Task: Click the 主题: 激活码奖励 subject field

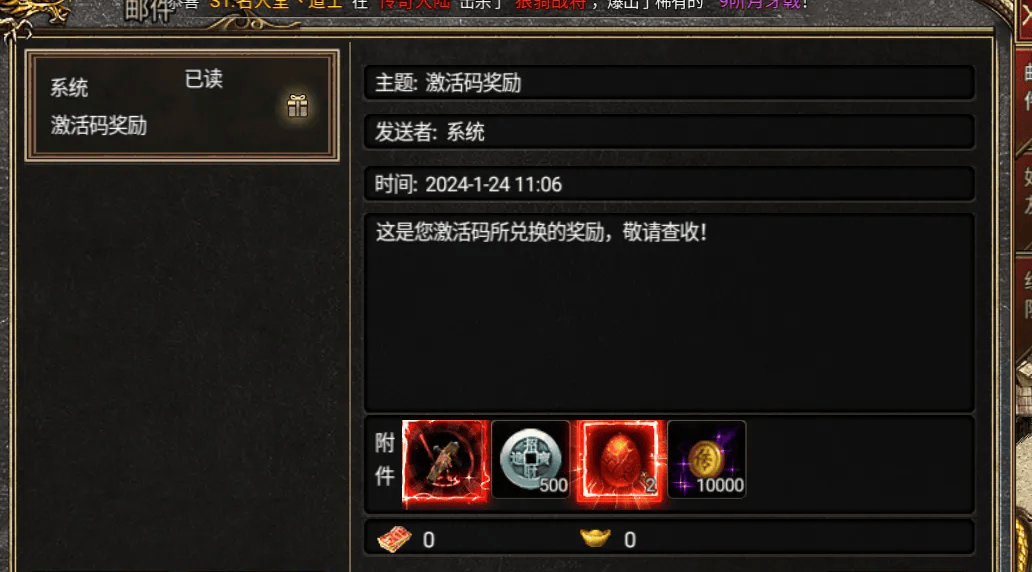Action: (669, 83)
